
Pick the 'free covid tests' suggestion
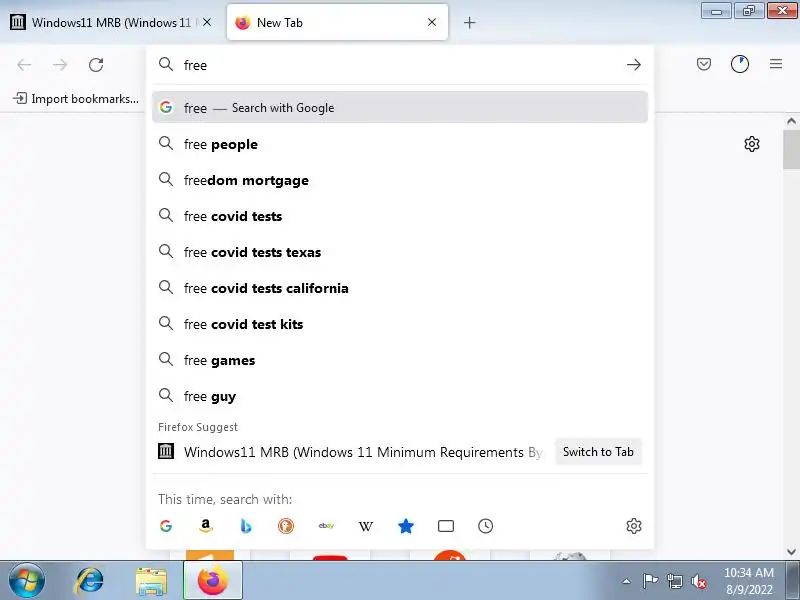400,216
